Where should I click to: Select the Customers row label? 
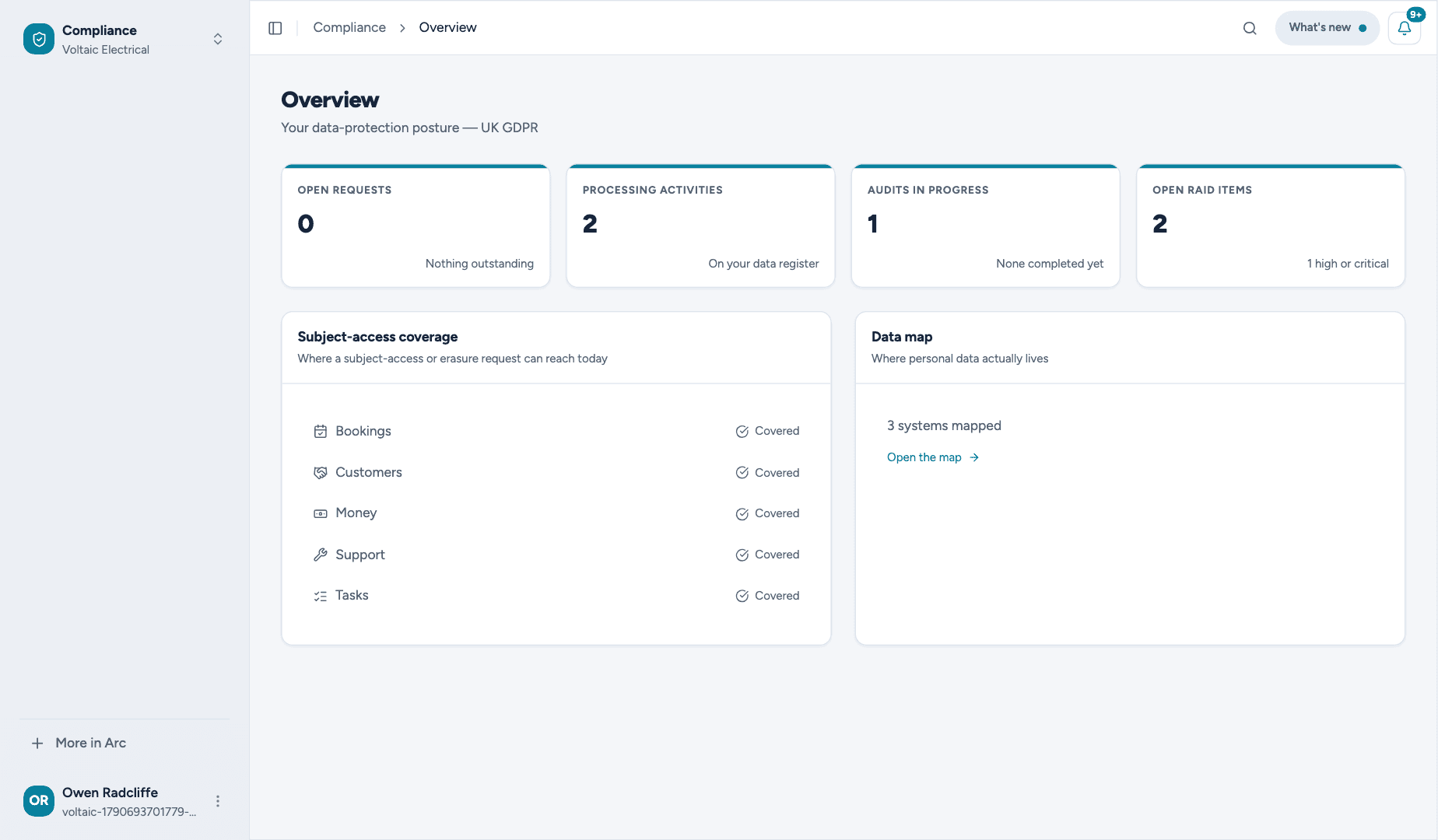369,472
